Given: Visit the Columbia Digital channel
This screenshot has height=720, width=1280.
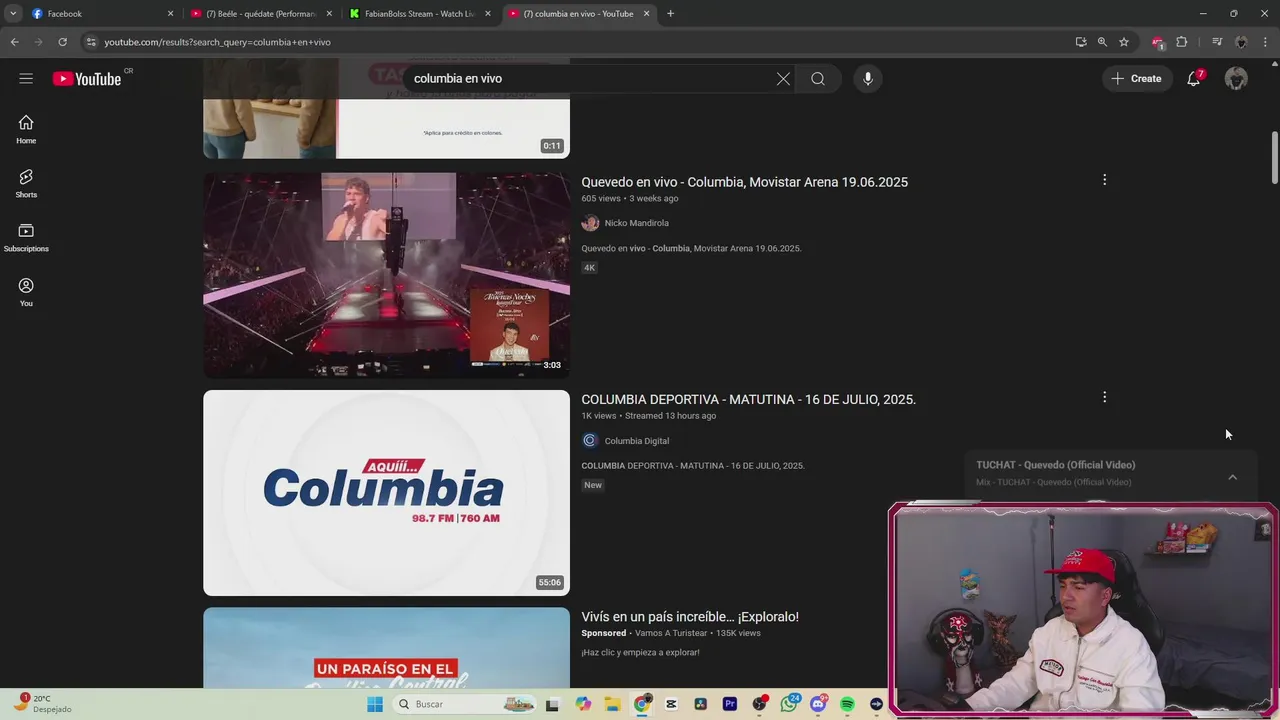Looking at the screenshot, I should click(637, 441).
